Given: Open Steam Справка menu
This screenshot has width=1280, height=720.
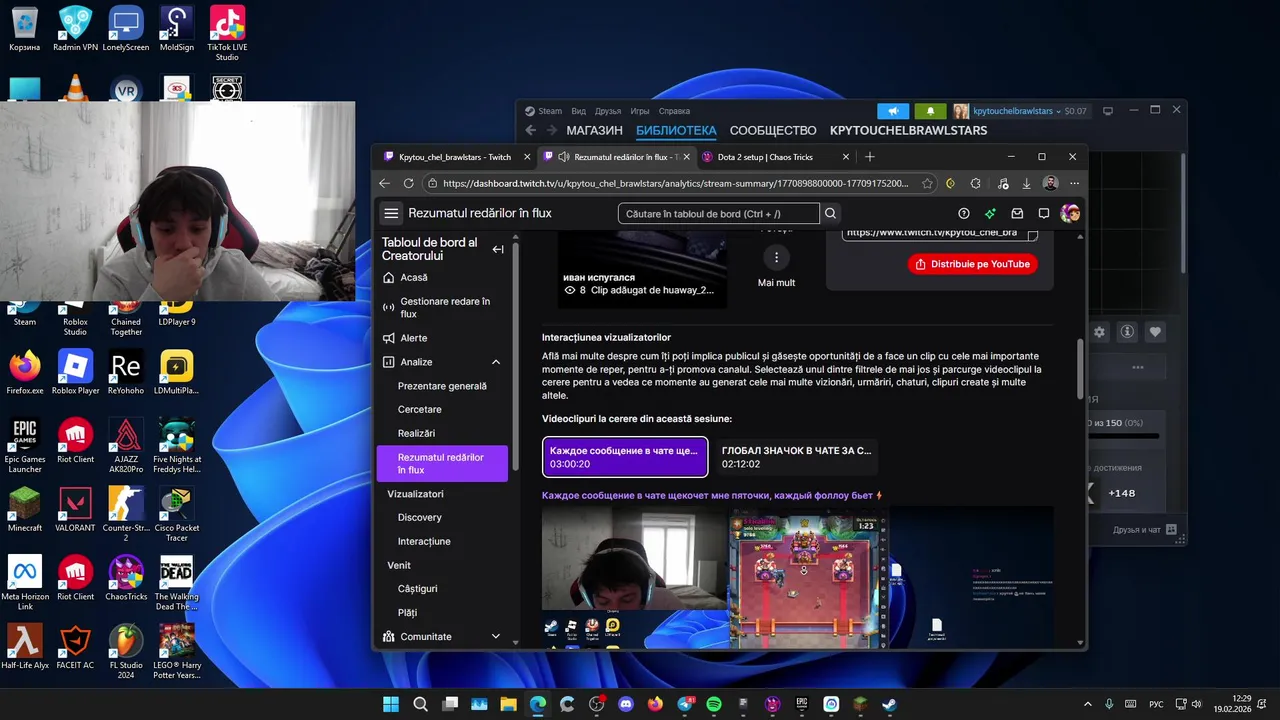Looking at the screenshot, I should pos(674,111).
